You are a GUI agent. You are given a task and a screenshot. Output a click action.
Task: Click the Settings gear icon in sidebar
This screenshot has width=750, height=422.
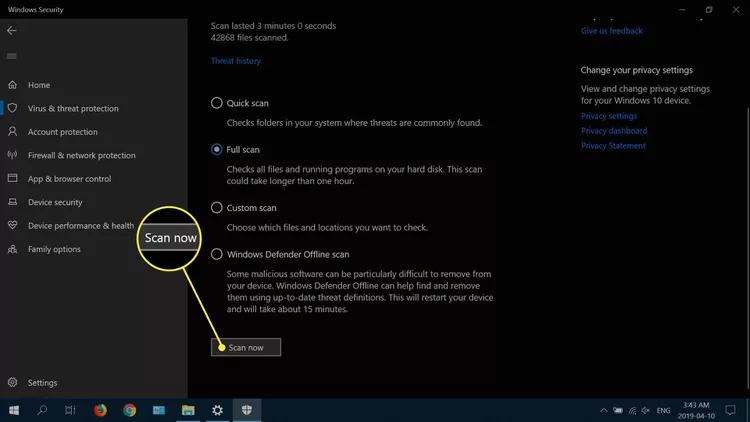pyautogui.click(x=12, y=382)
